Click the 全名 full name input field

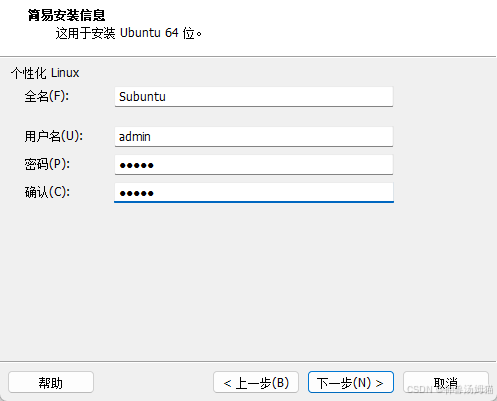coord(254,97)
